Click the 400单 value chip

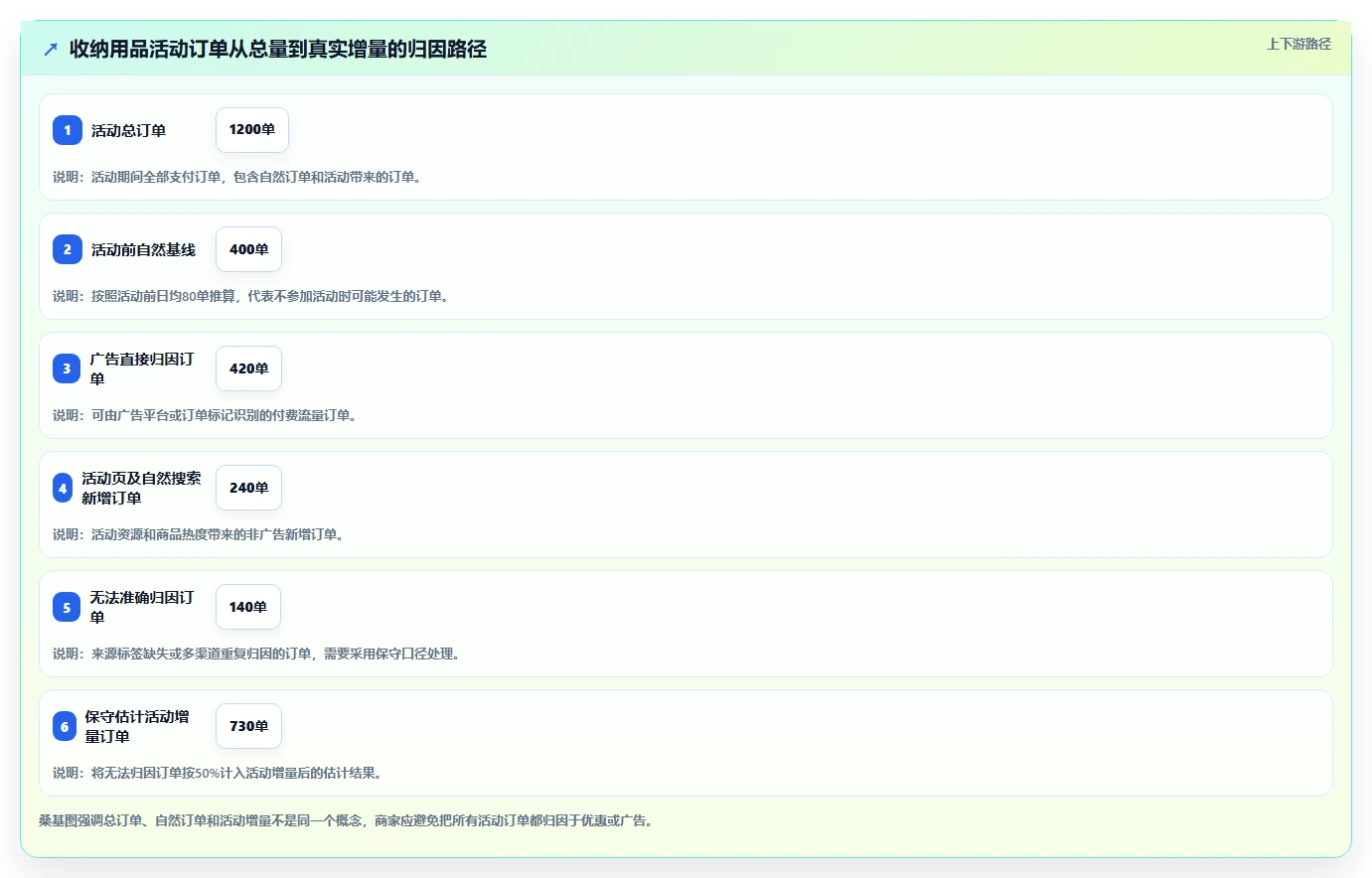click(248, 249)
